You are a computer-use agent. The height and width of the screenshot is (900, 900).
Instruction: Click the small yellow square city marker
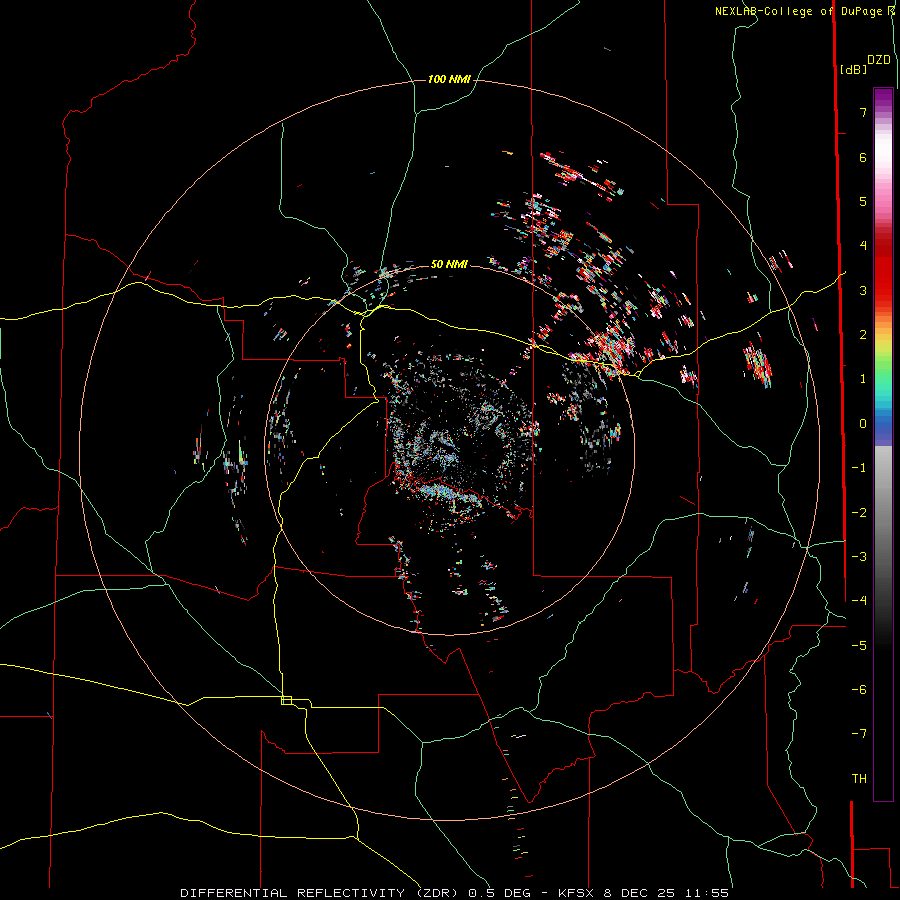point(286,700)
